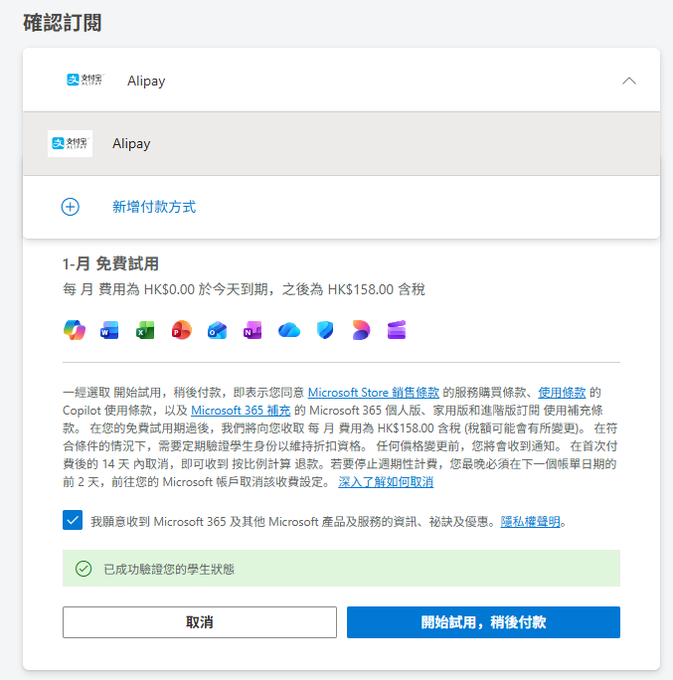
Task: Uncheck the Microsoft 365 marketing info checkbox
Action: coord(72,521)
